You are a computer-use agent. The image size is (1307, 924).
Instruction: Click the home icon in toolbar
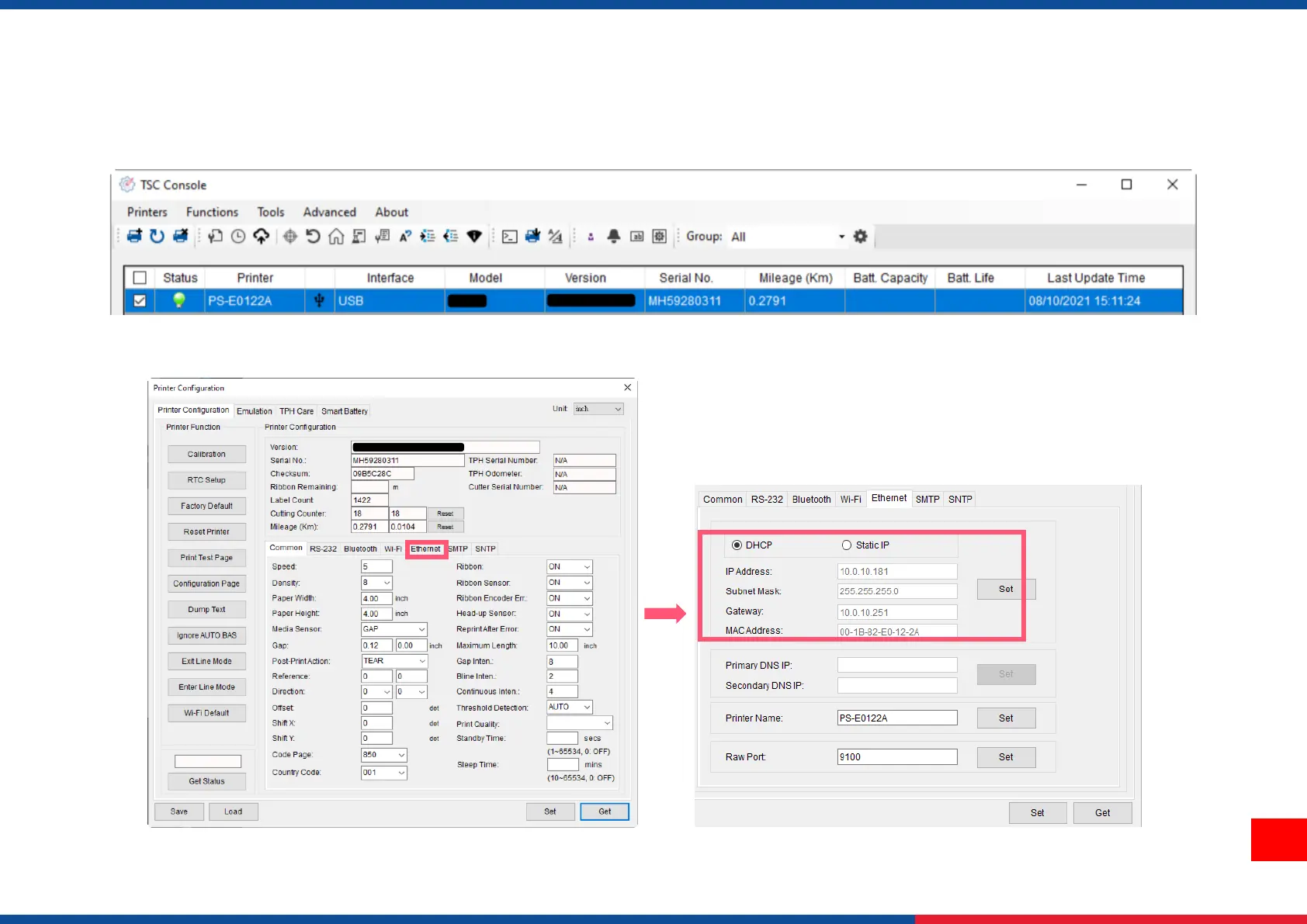(x=336, y=237)
